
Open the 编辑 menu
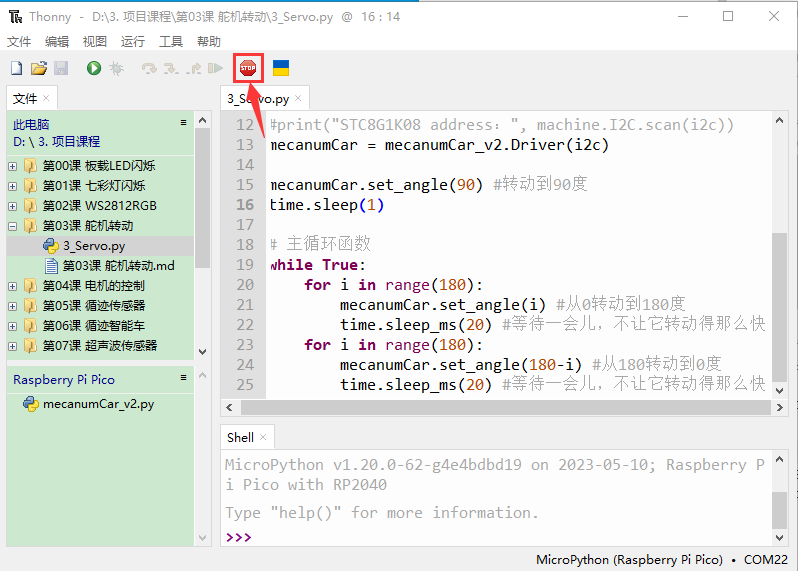56,41
